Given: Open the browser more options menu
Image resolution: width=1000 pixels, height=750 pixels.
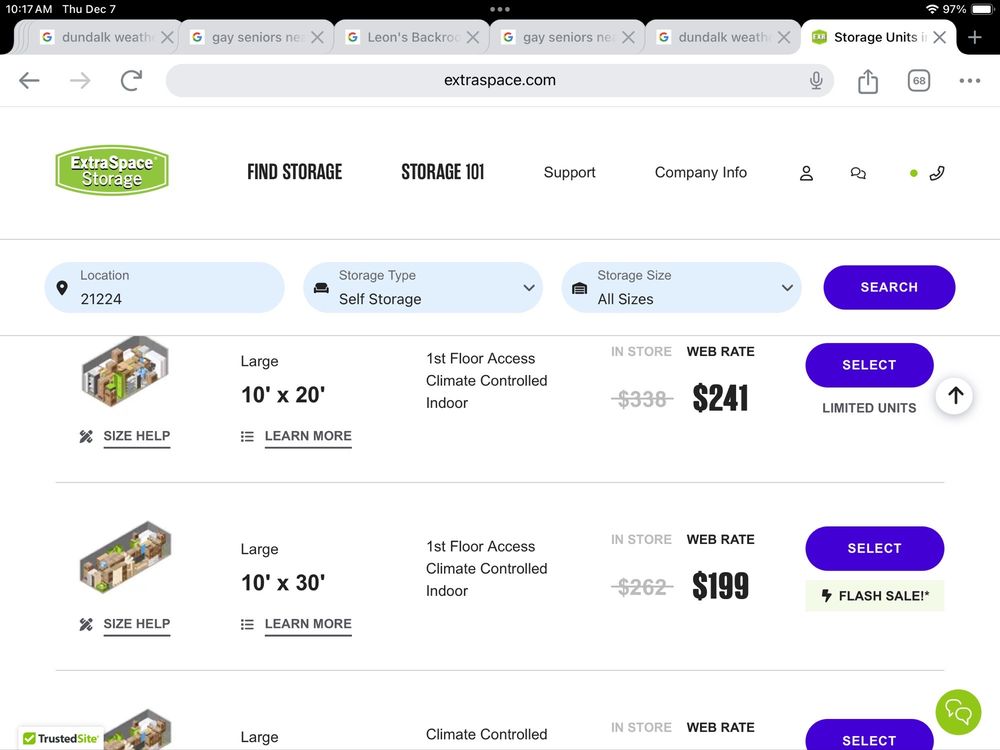Looking at the screenshot, I should pos(969,81).
